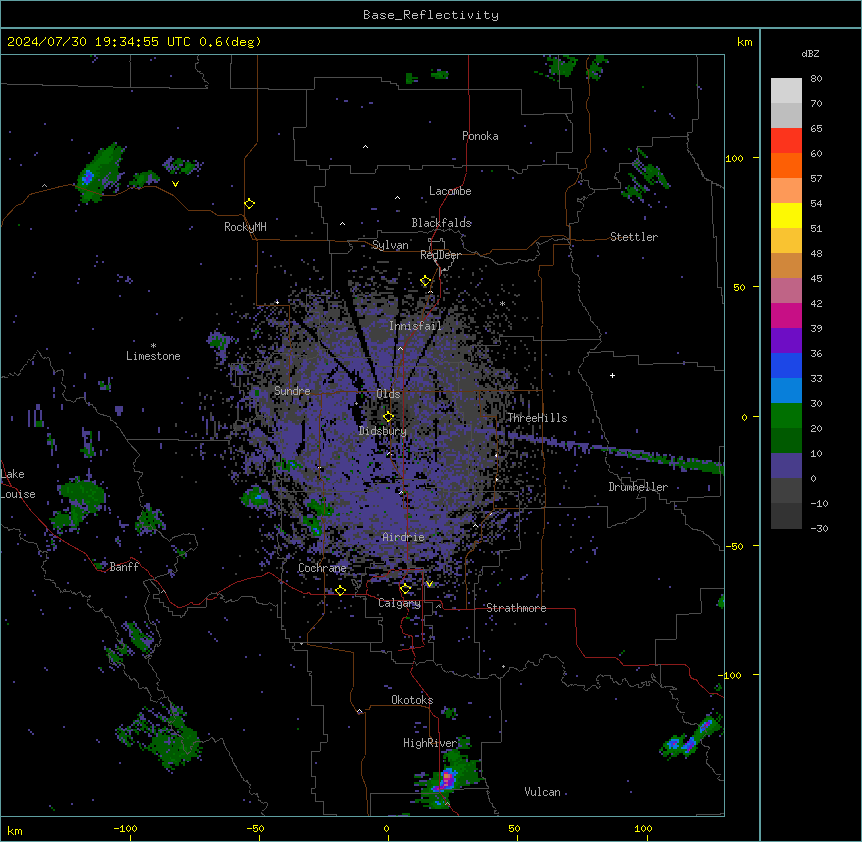Select the purple 36-39 dBZ legend swatch
Image resolution: width=862 pixels, height=842 pixels.
786,341
